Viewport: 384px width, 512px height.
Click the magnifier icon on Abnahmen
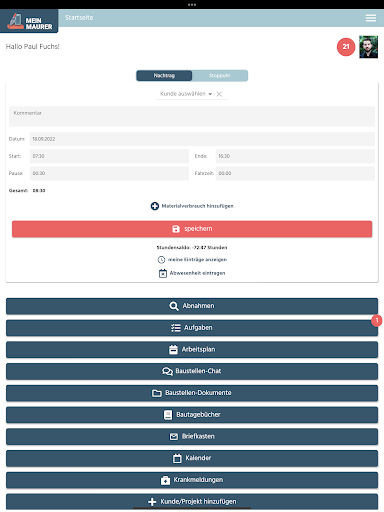(174, 306)
